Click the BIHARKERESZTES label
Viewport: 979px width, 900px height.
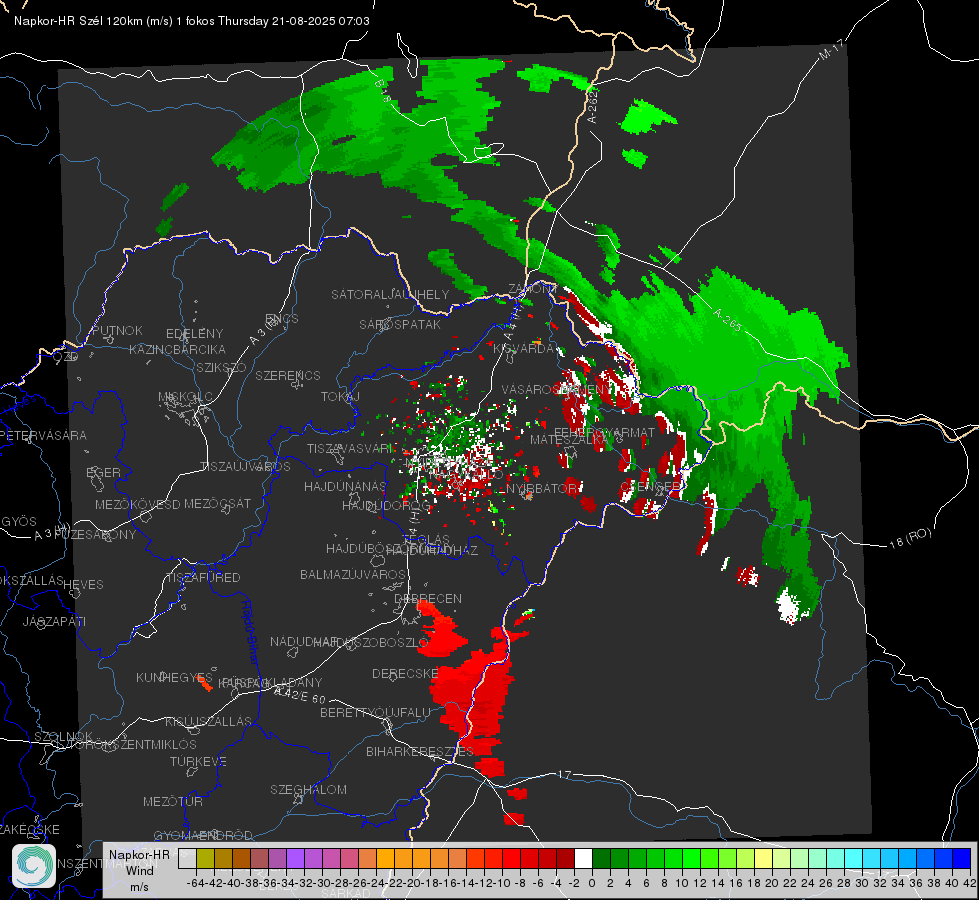(420, 751)
